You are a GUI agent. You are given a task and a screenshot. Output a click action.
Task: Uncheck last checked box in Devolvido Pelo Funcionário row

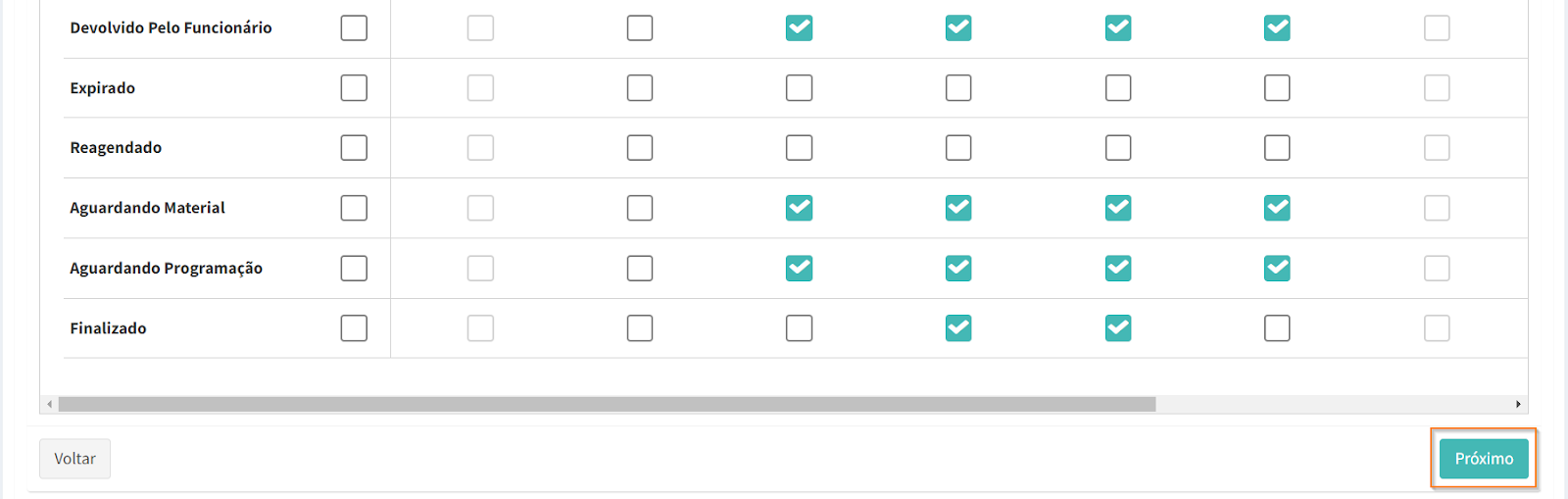(1277, 28)
